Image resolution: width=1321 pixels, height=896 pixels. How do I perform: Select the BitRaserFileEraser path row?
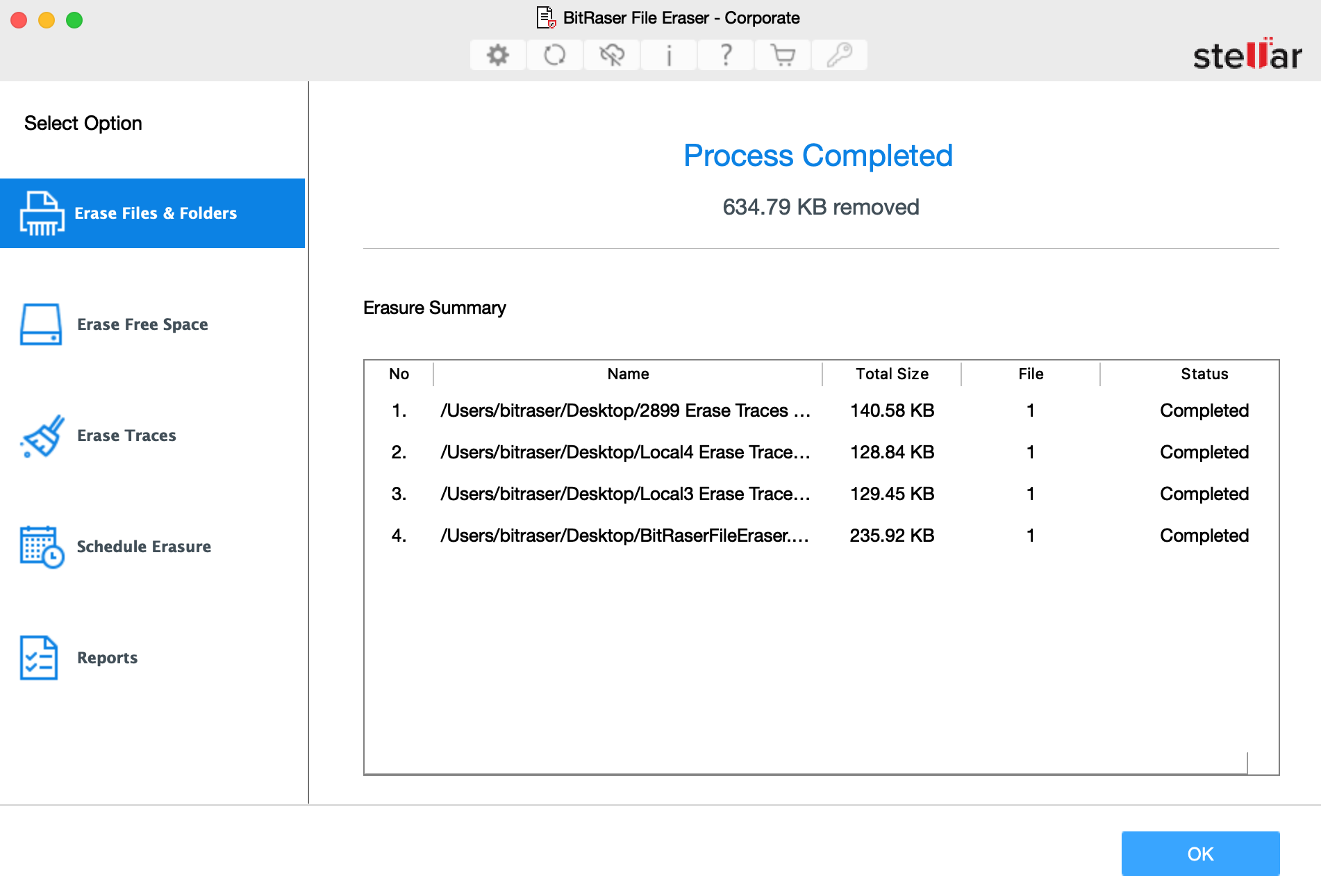tap(821, 536)
